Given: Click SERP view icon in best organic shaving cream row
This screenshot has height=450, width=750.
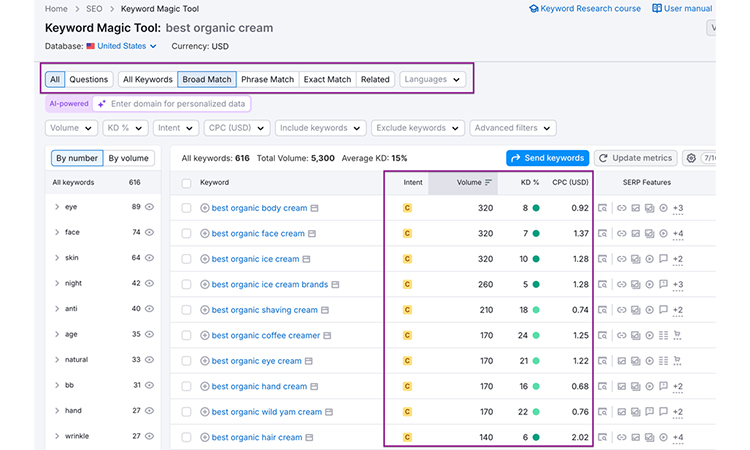Looking at the screenshot, I should pos(603,310).
